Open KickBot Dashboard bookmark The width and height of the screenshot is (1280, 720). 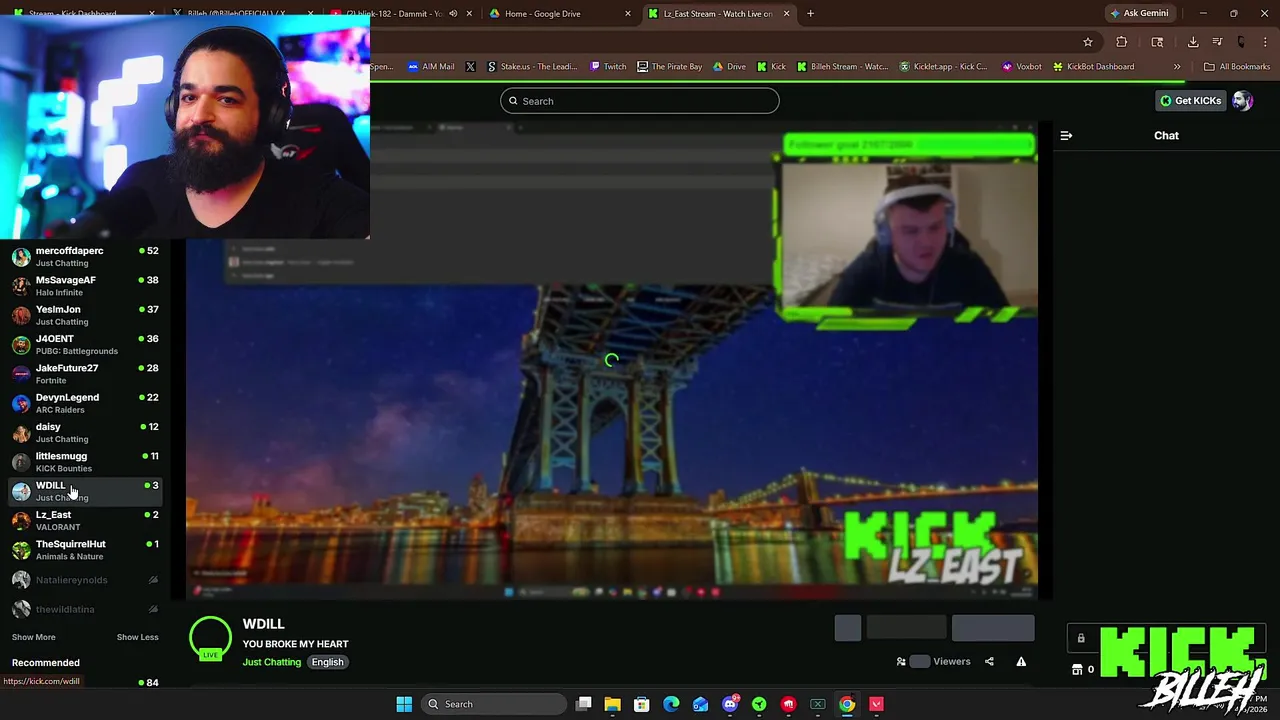[1093, 67]
